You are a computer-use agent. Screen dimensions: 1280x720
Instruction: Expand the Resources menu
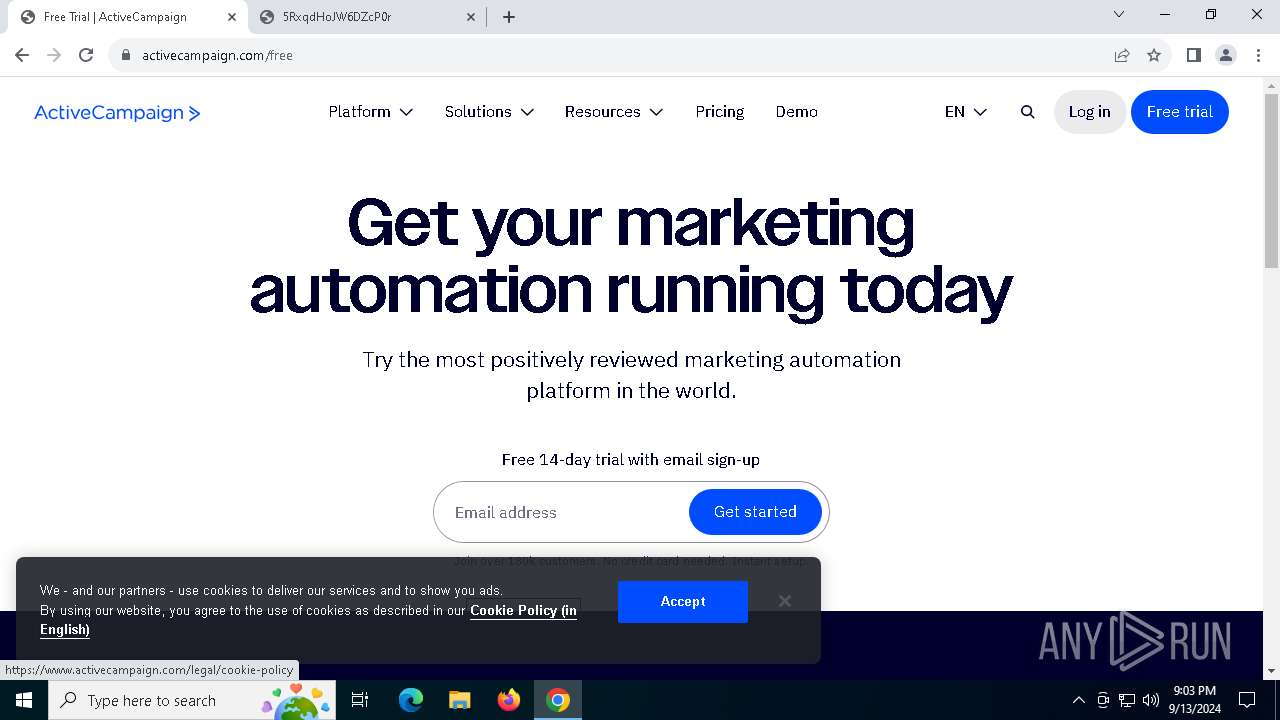[614, 112]
